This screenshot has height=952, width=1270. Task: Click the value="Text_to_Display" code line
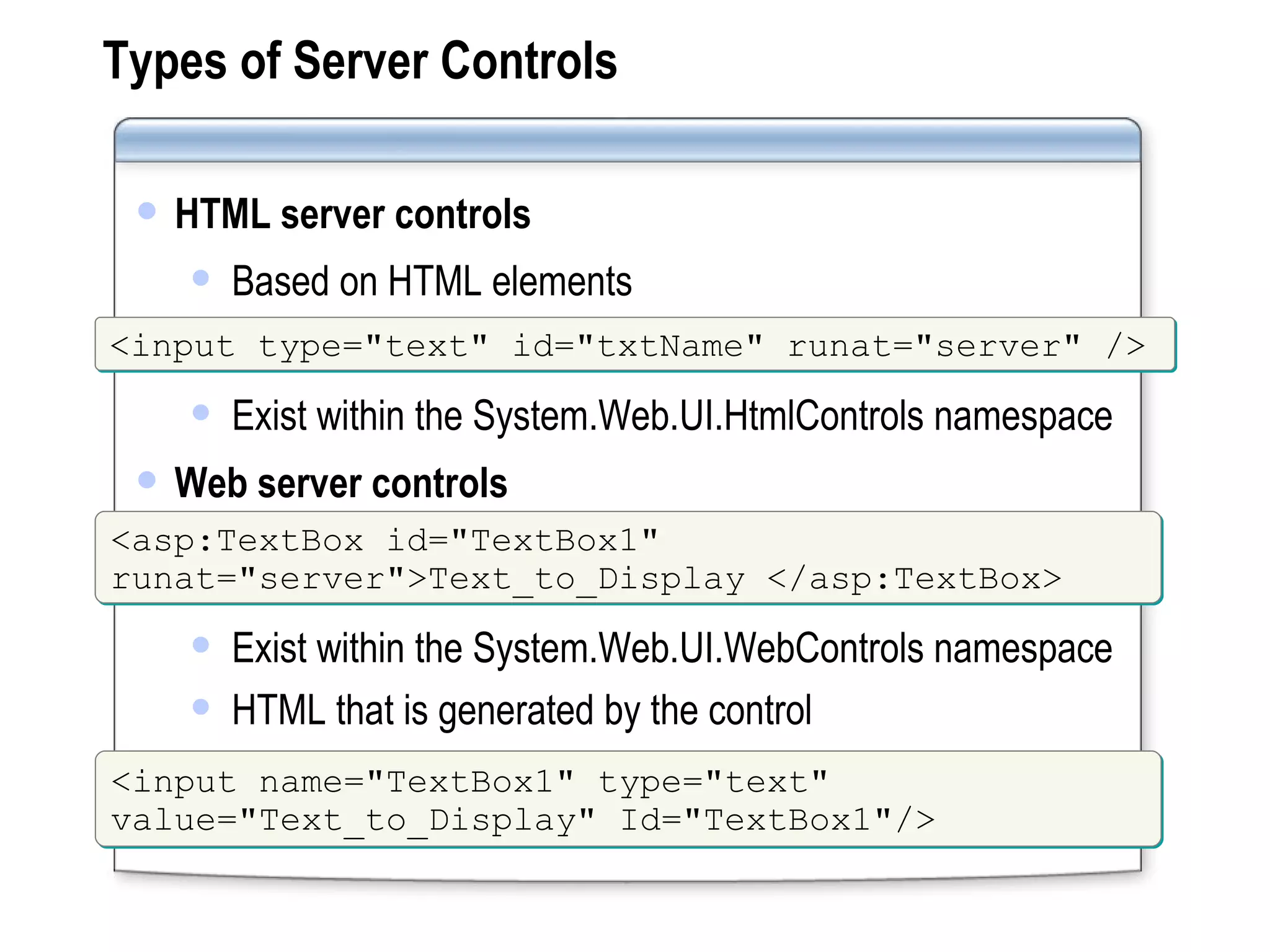[523, 821]
